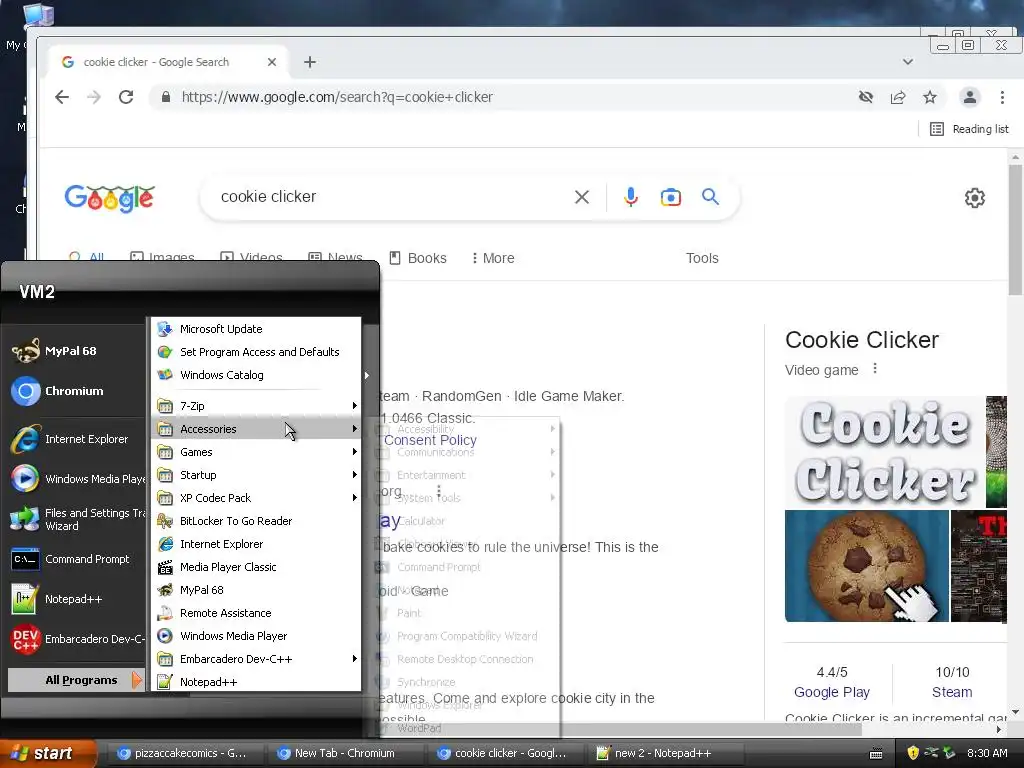Click the Cookie Clicker logo thumbnail
Viewport: 1024px width, 768px height.
885,452
